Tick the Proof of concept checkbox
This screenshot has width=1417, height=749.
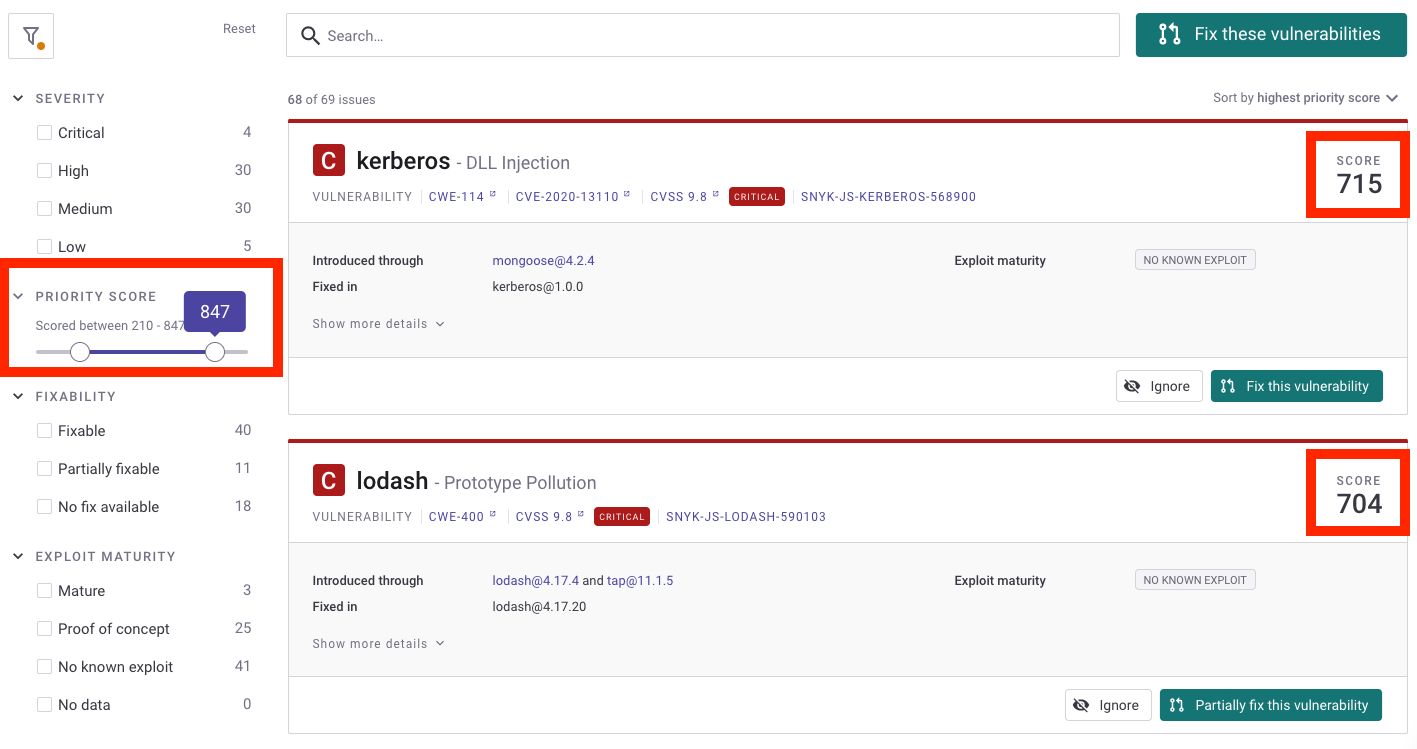point(44,629)
